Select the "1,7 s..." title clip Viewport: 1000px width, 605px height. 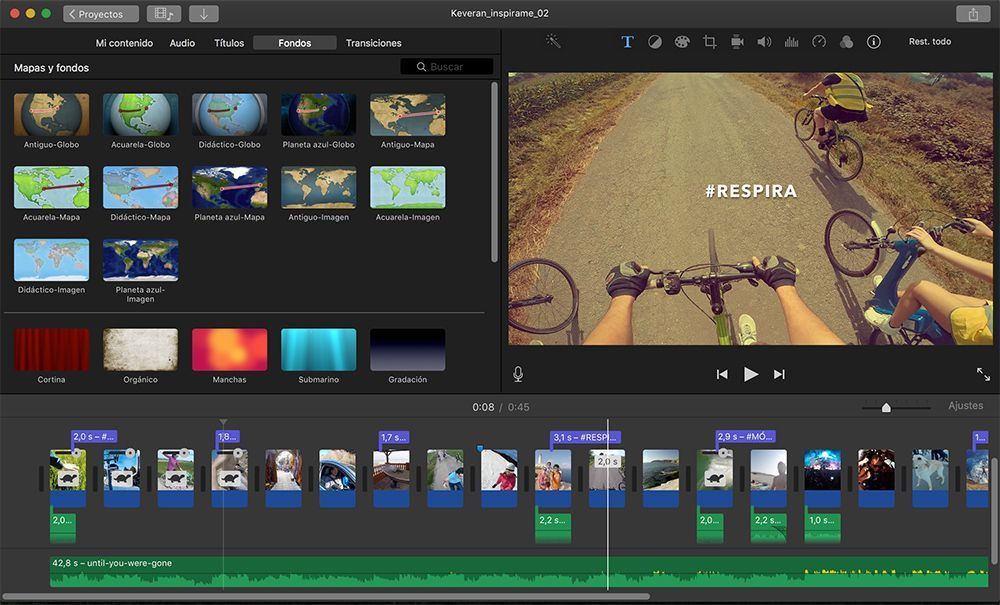click(393, 437)
